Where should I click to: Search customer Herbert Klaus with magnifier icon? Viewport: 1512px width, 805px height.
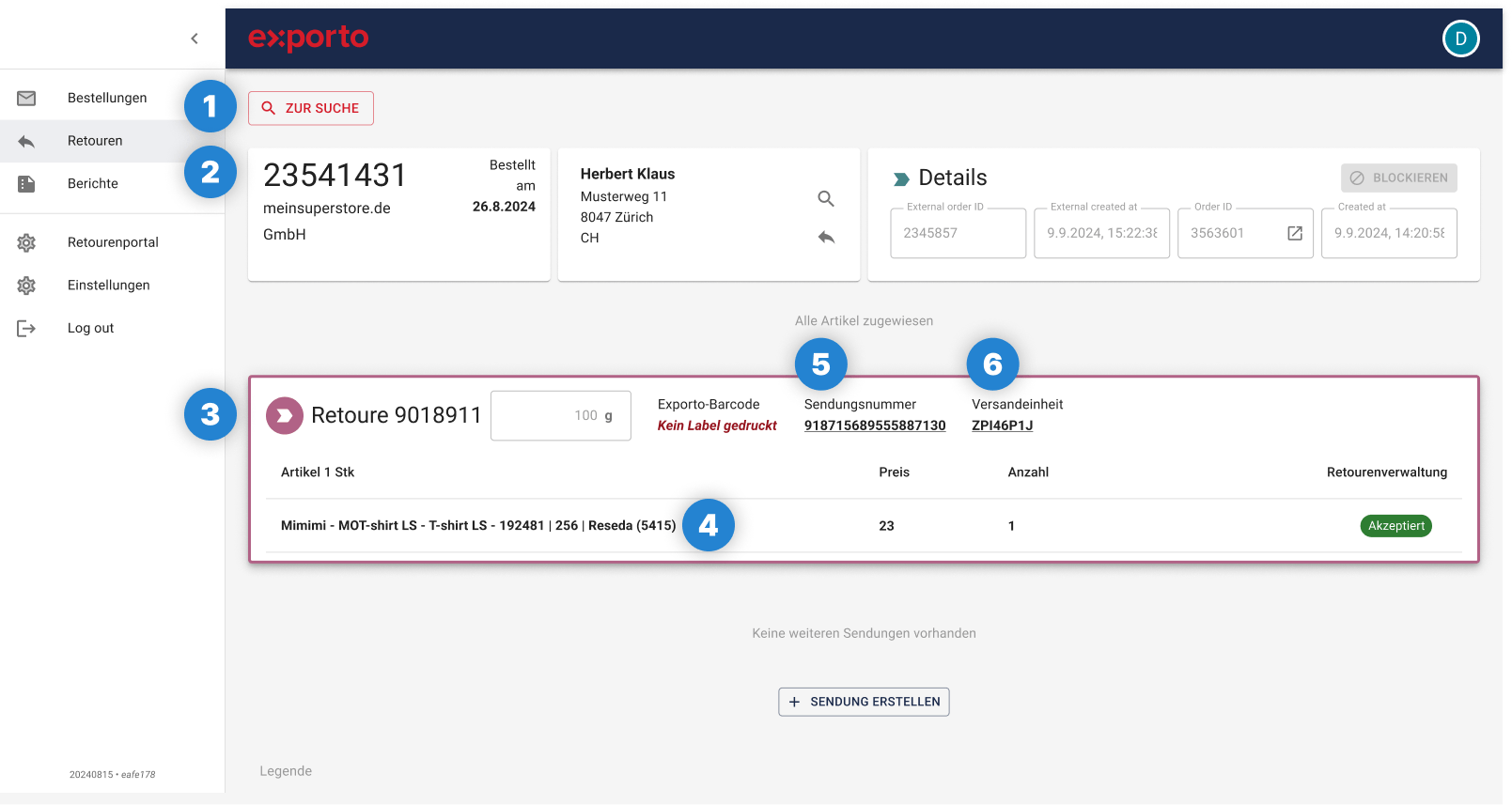click(826, 198)
